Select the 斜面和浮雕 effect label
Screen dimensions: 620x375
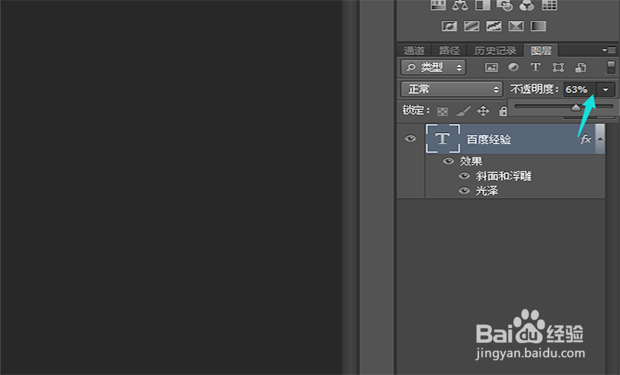[x=503, y=176]
